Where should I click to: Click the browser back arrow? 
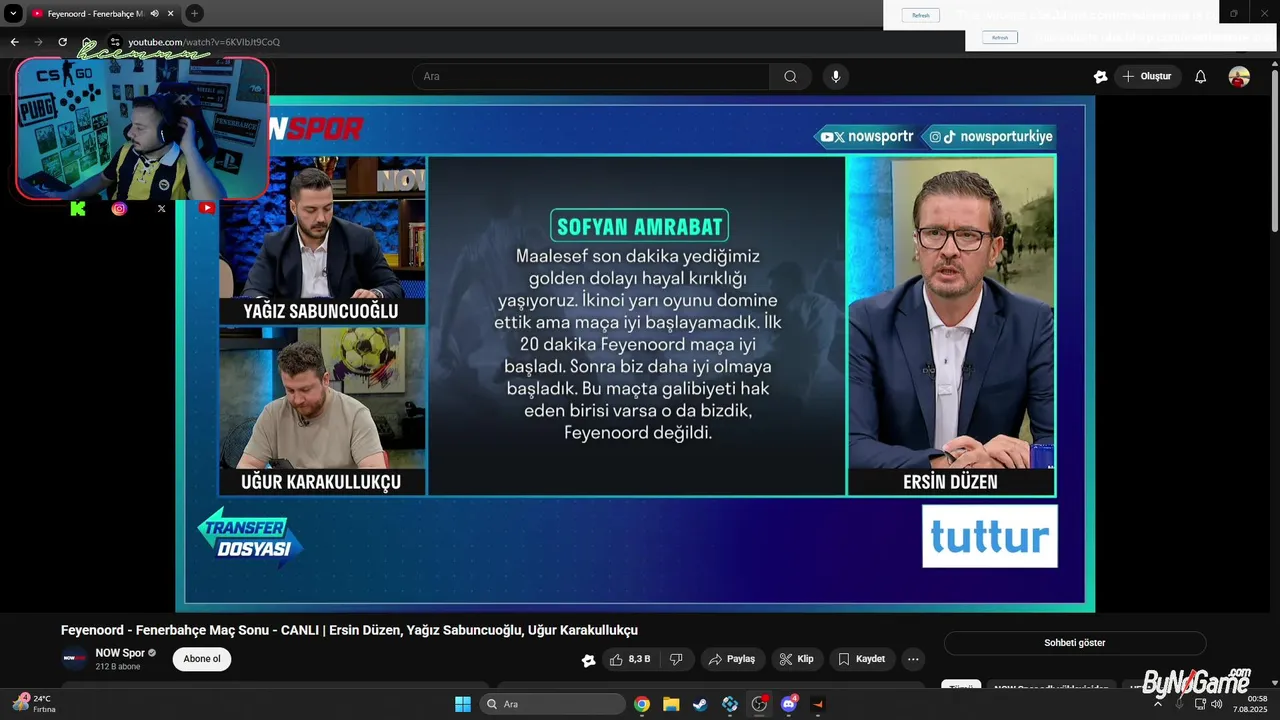click(14, 42)
